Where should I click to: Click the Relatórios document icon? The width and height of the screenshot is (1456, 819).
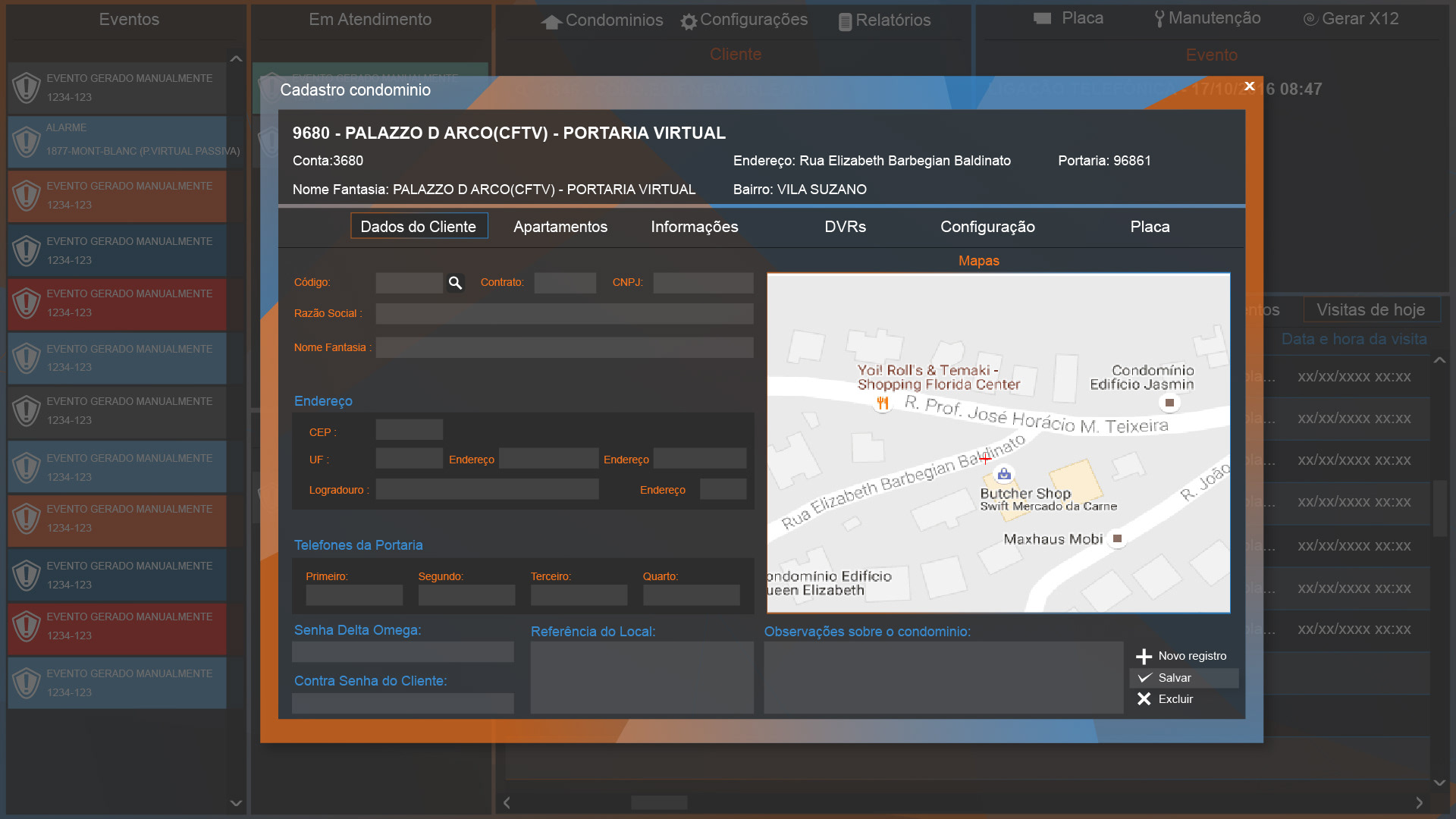pos(845,21)
